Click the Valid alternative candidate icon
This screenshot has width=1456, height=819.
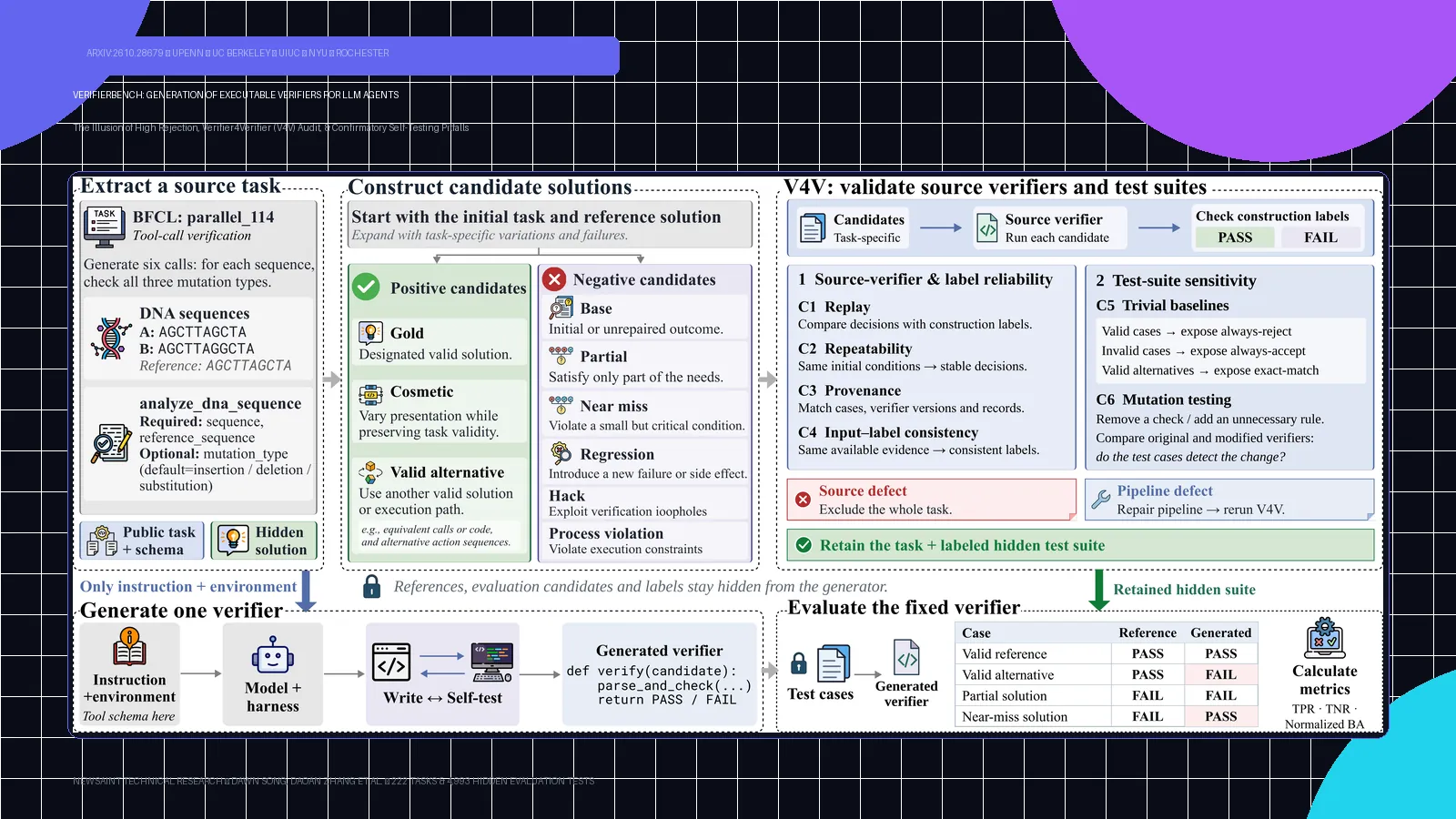[370, 472]
